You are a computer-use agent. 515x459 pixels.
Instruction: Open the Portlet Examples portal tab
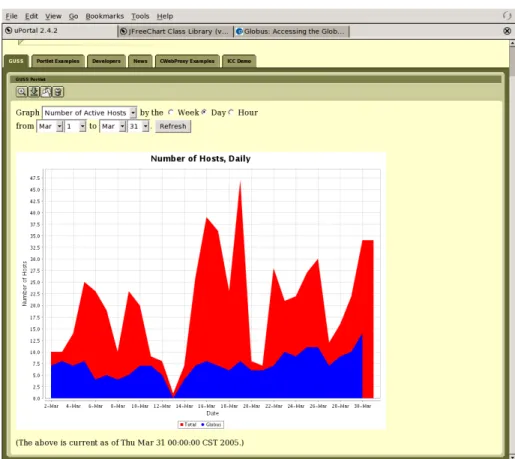(x=58, y=61)
